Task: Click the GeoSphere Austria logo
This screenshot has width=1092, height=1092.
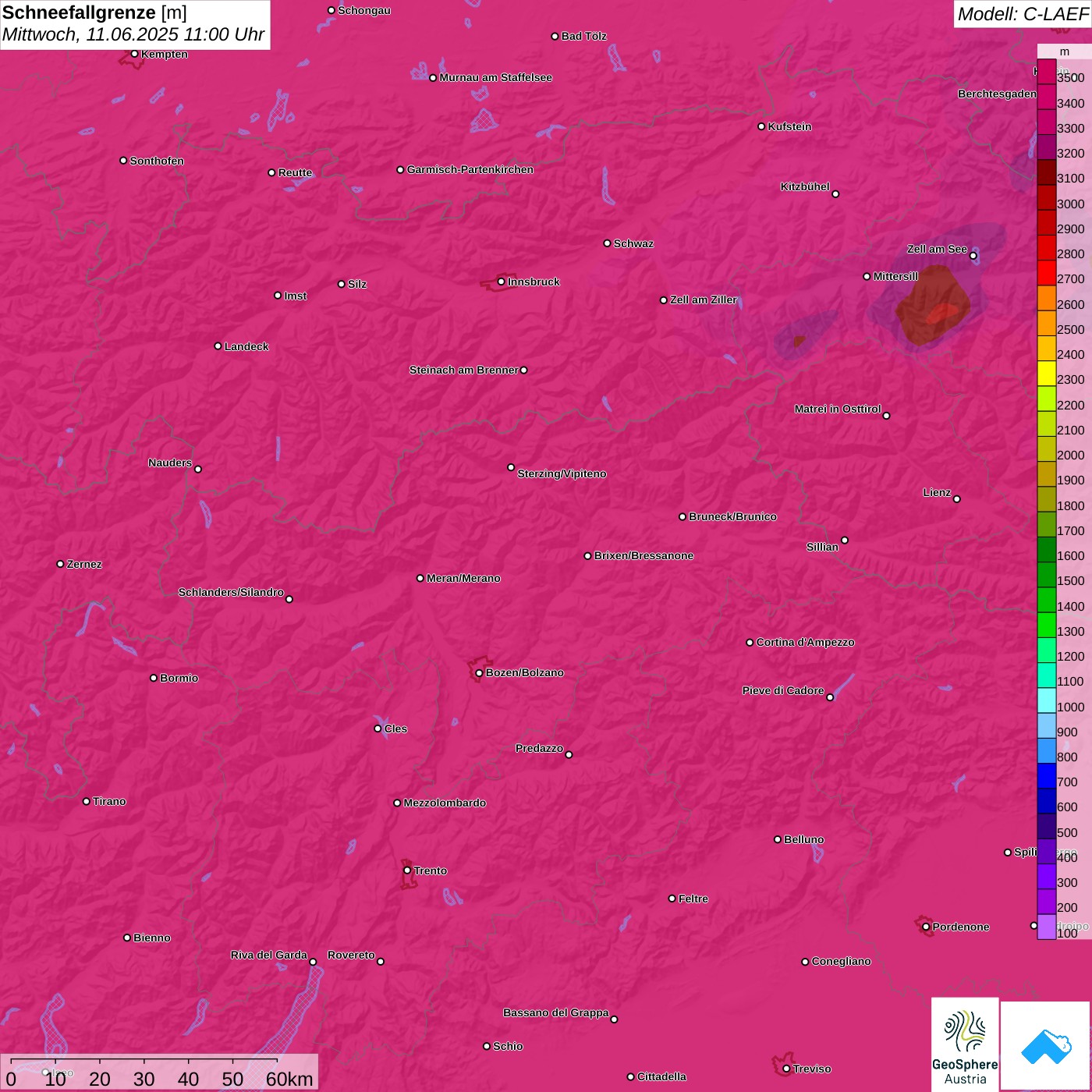Action: tap(965, 1044)
